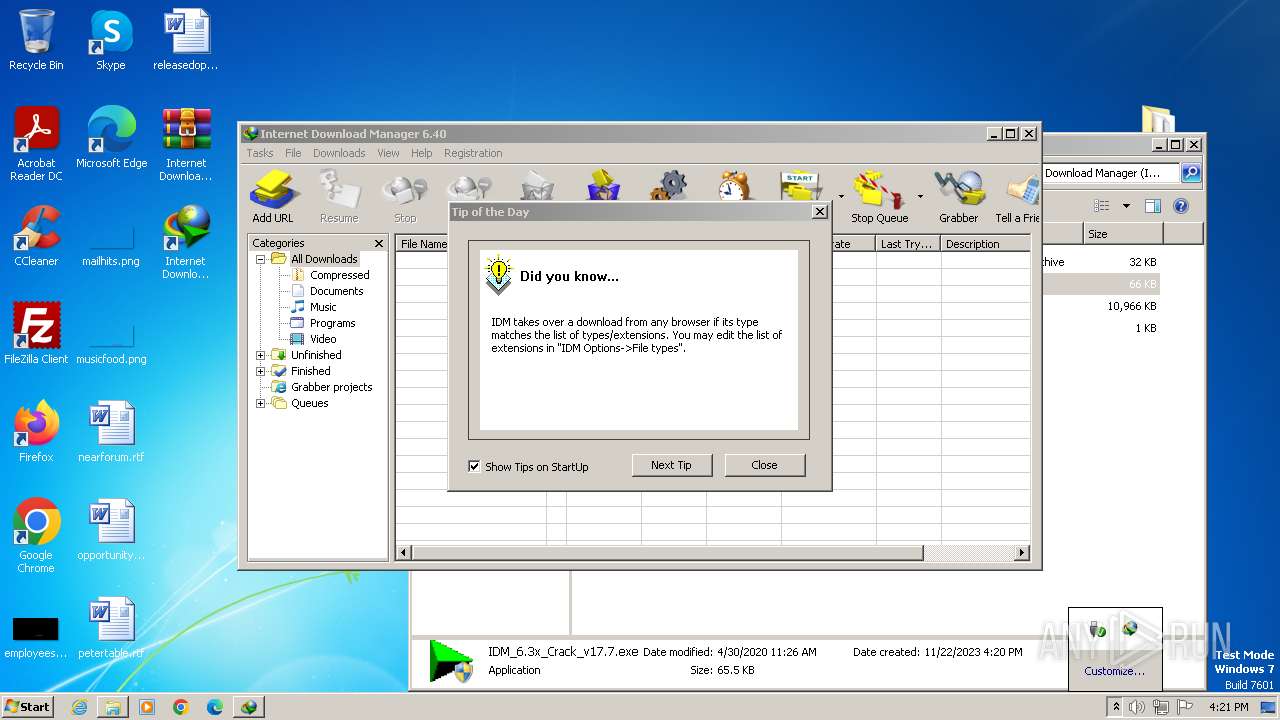1280x720 pixels.
Task: Open the Downloads menu
Action: coord(339,153)
